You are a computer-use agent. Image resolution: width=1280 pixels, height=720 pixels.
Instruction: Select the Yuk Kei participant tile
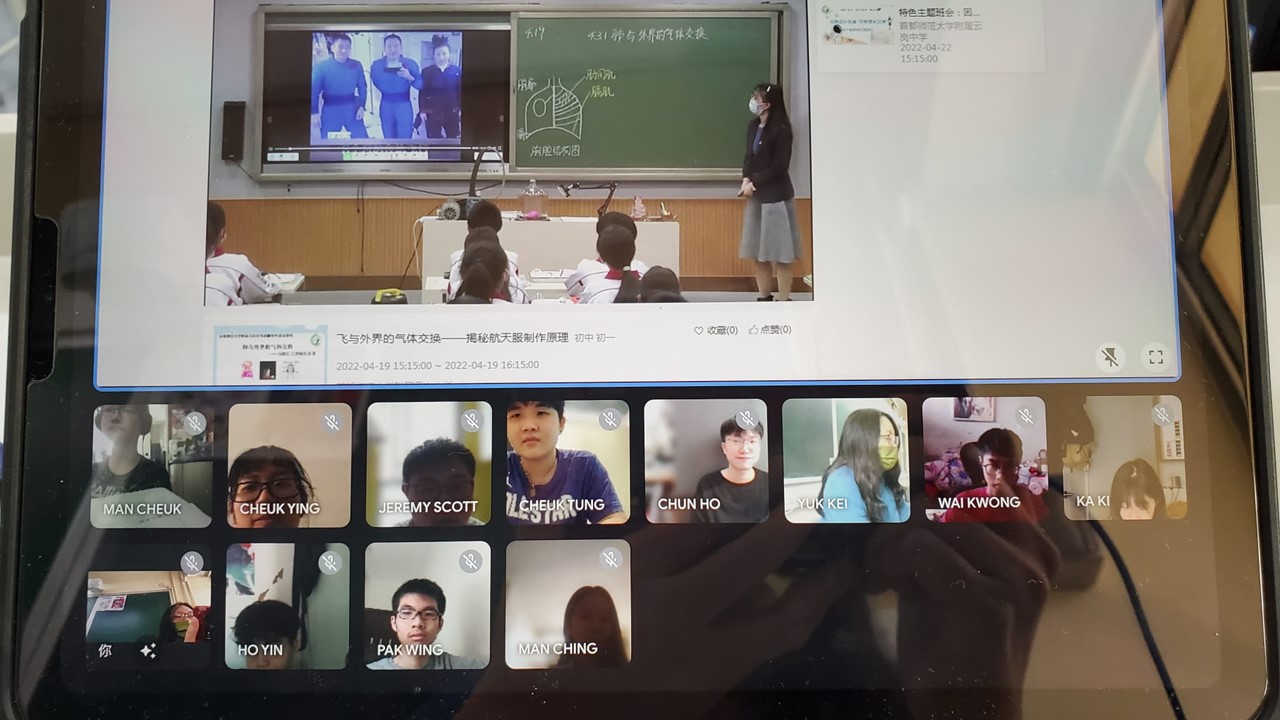845,460
